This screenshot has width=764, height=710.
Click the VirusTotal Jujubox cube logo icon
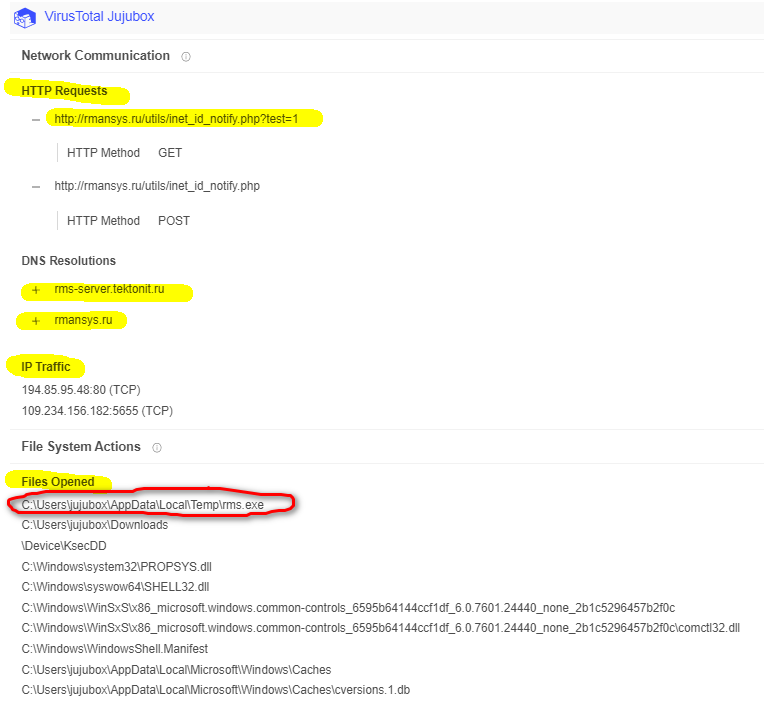tap(24, 18)
